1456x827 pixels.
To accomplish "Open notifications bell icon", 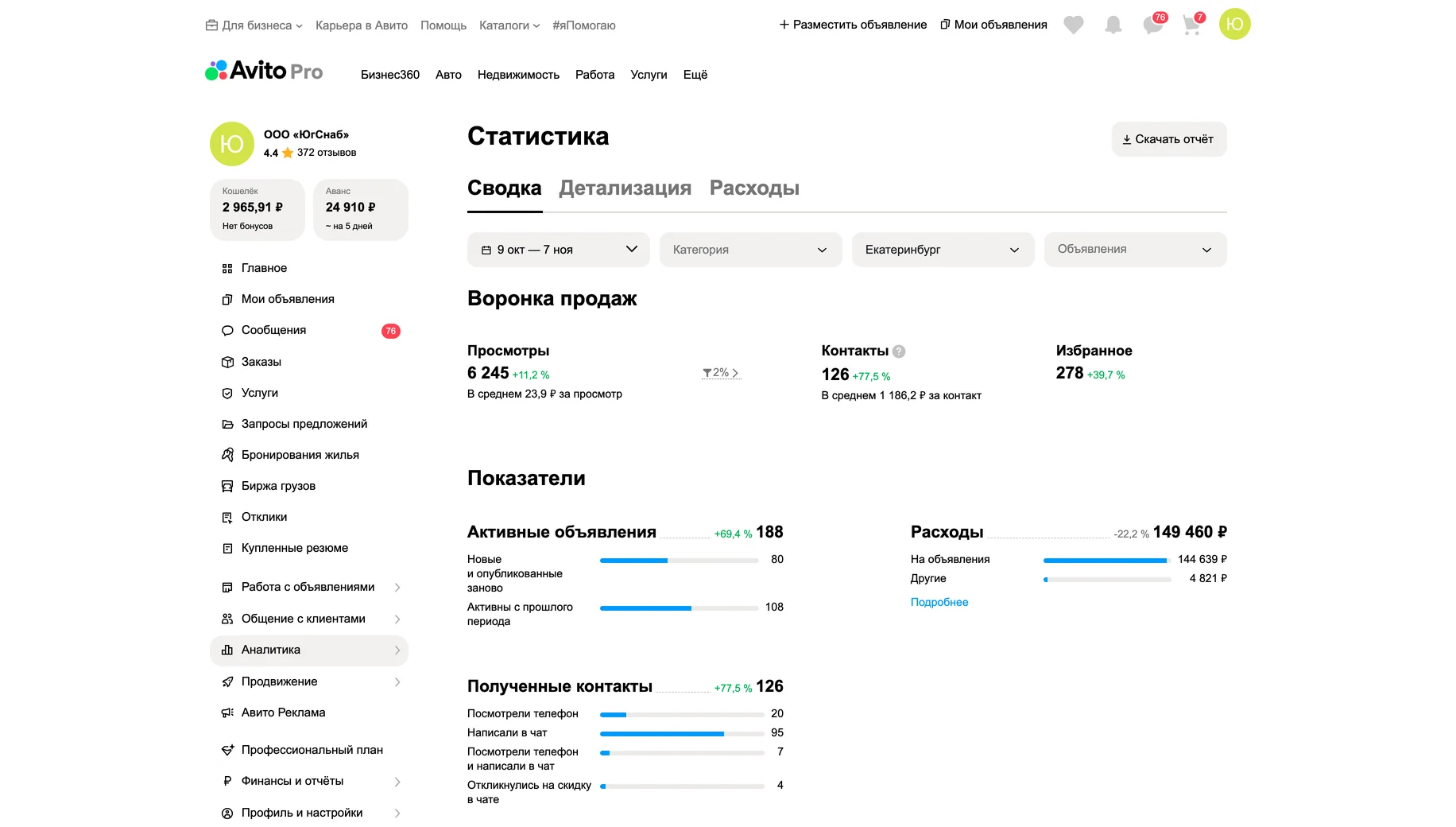I will point(1113,25).
